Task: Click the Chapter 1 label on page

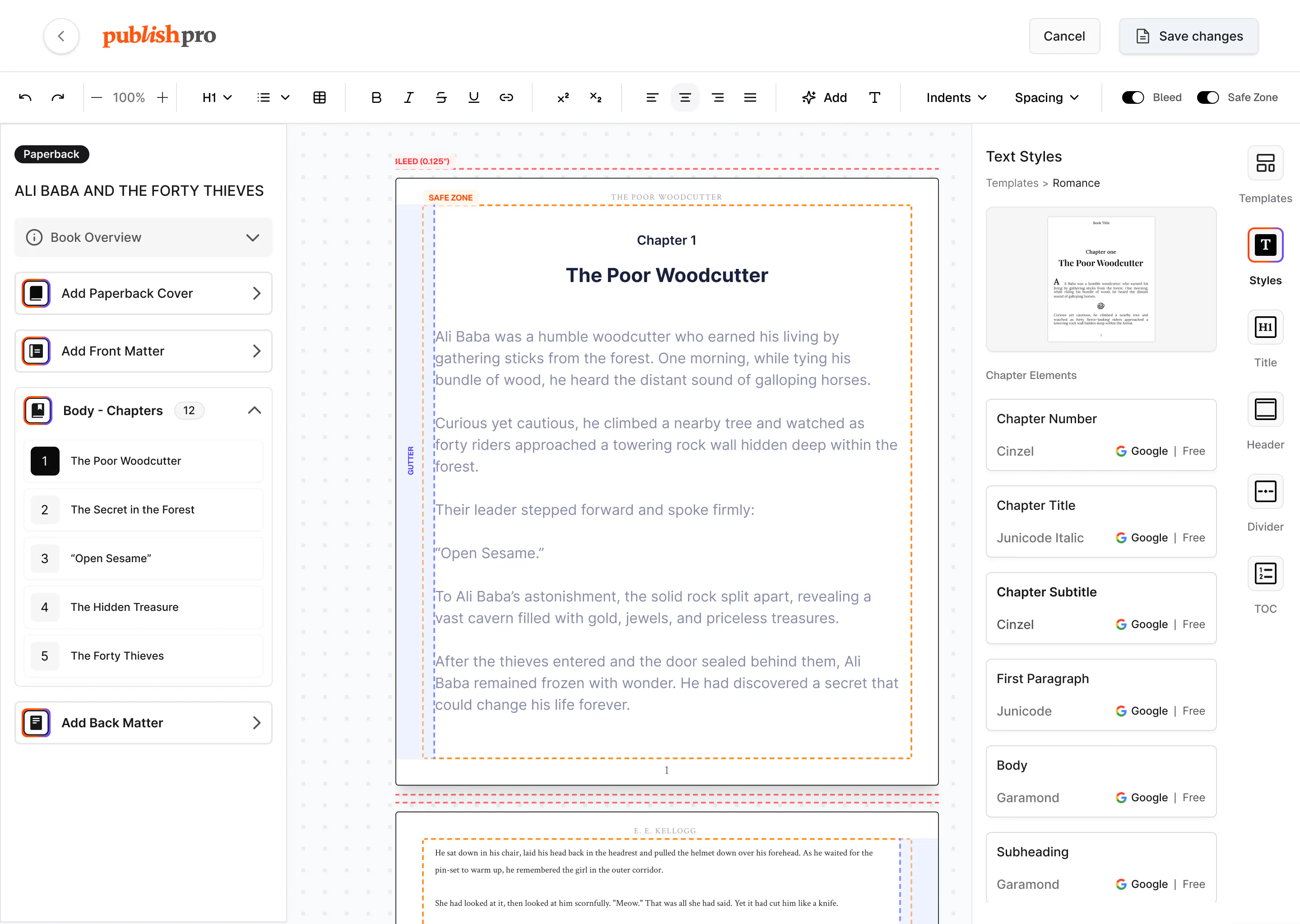Action: click(667, 240)
